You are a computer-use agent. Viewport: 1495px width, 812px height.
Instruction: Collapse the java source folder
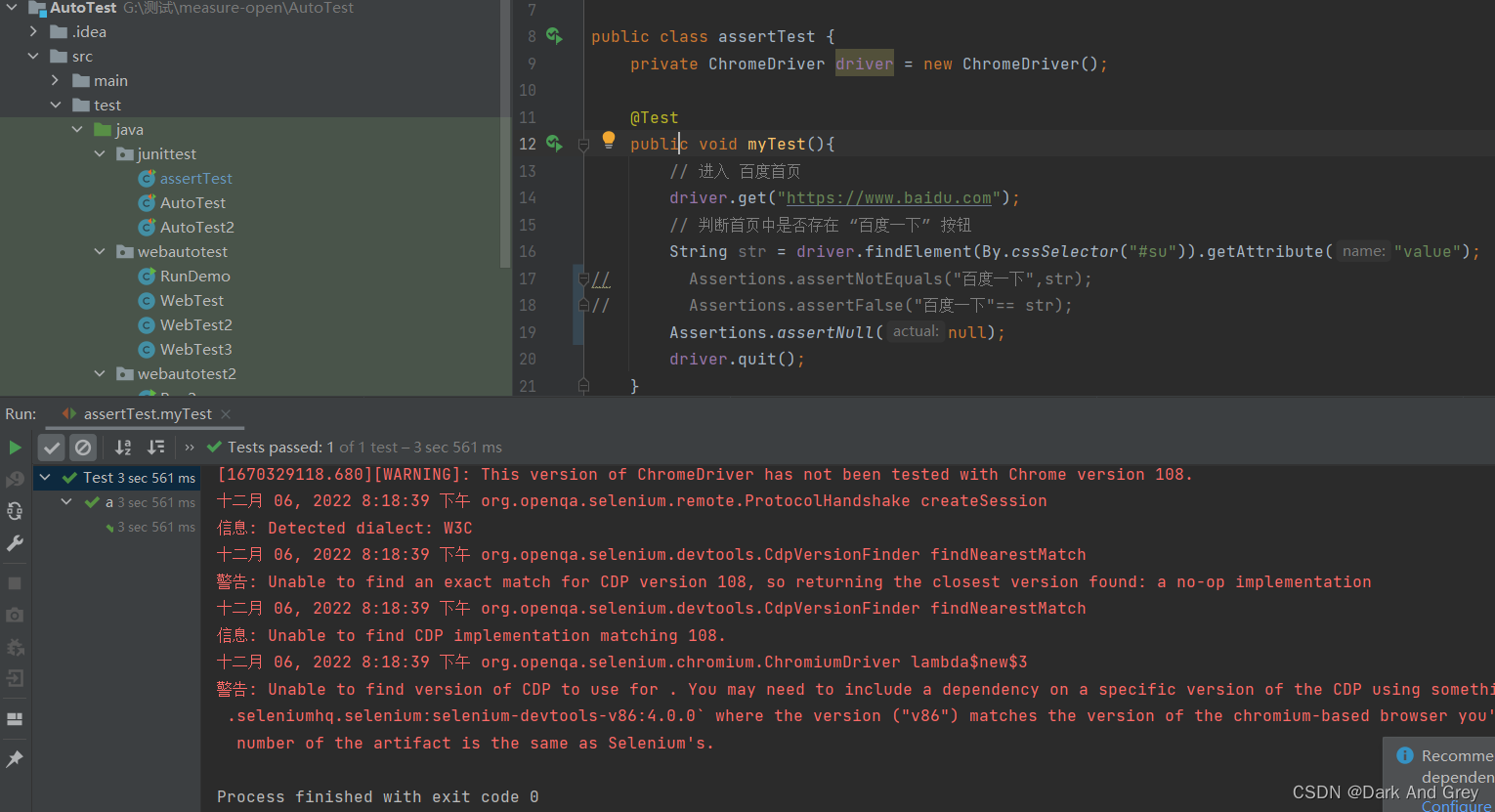point(77,129)
